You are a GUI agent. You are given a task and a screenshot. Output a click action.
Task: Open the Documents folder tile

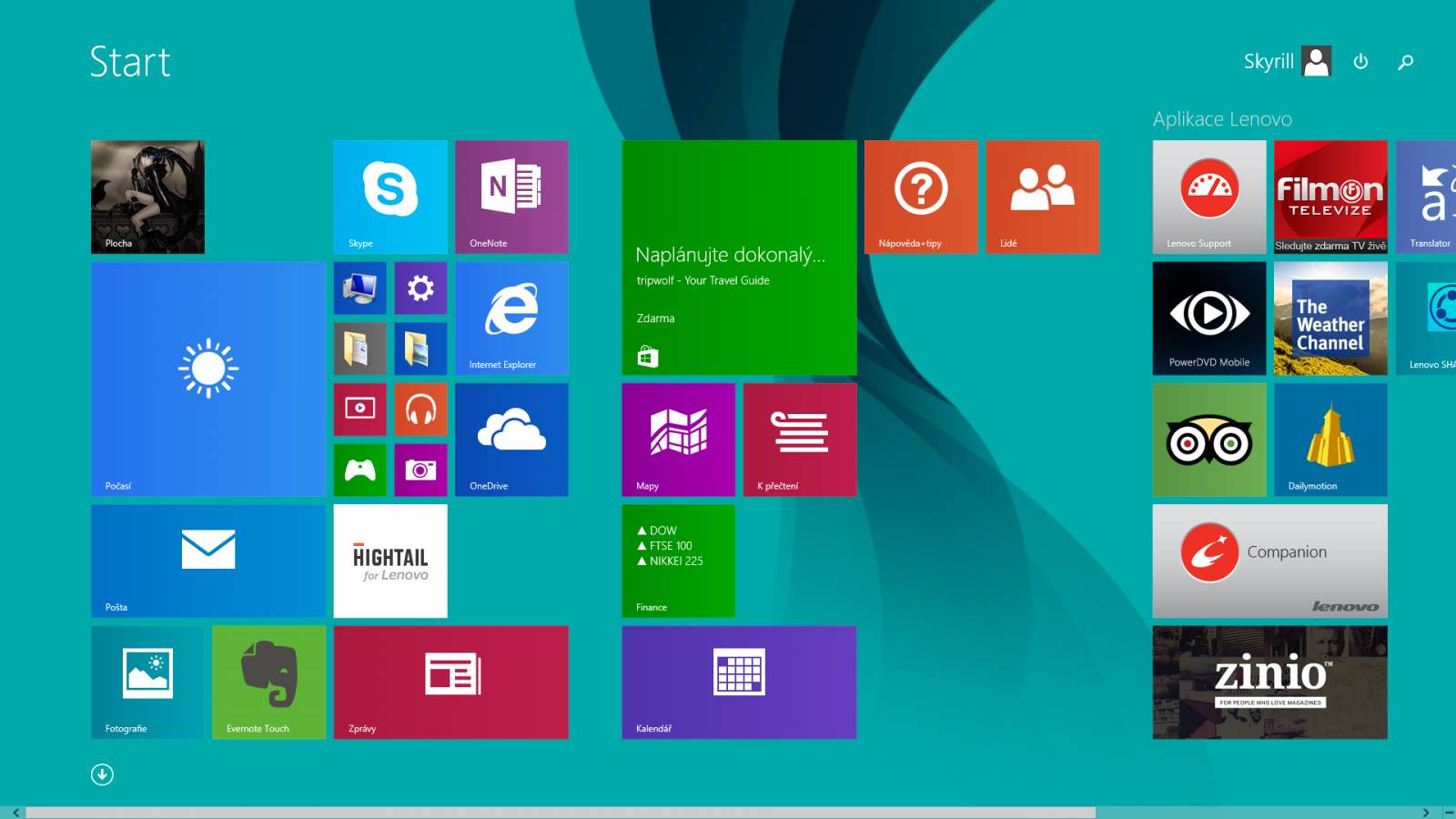click(360, 349)
